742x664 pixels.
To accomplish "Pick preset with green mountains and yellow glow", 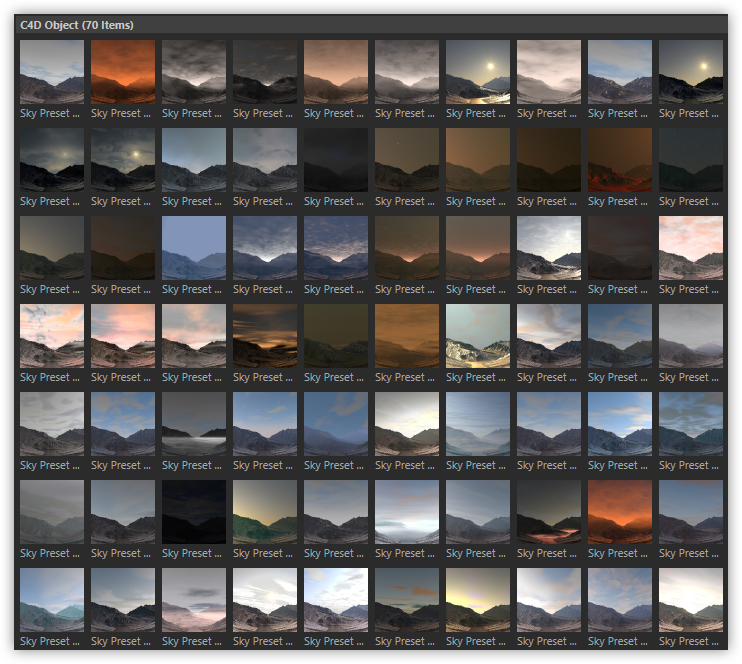I will point(265,512).
